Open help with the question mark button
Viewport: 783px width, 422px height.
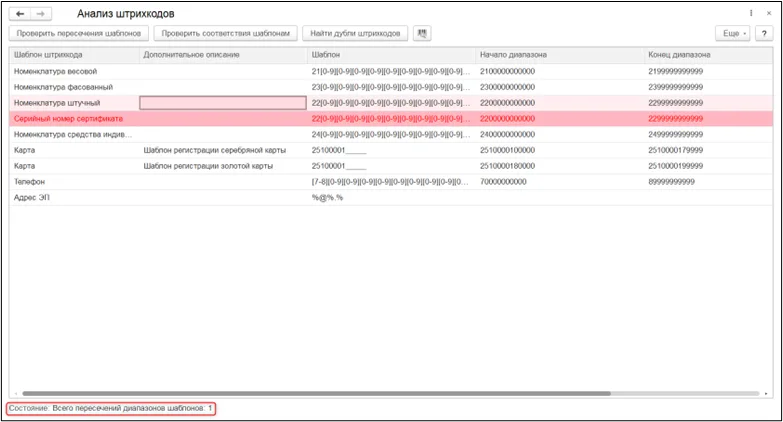point(764,33)
